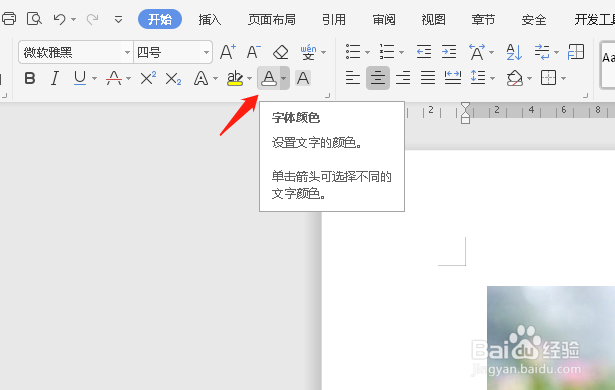Image resolution: width=615 pixels, height=390 pixels.
Task: Decrease paragraph indent icon
Action: [424, 52]
